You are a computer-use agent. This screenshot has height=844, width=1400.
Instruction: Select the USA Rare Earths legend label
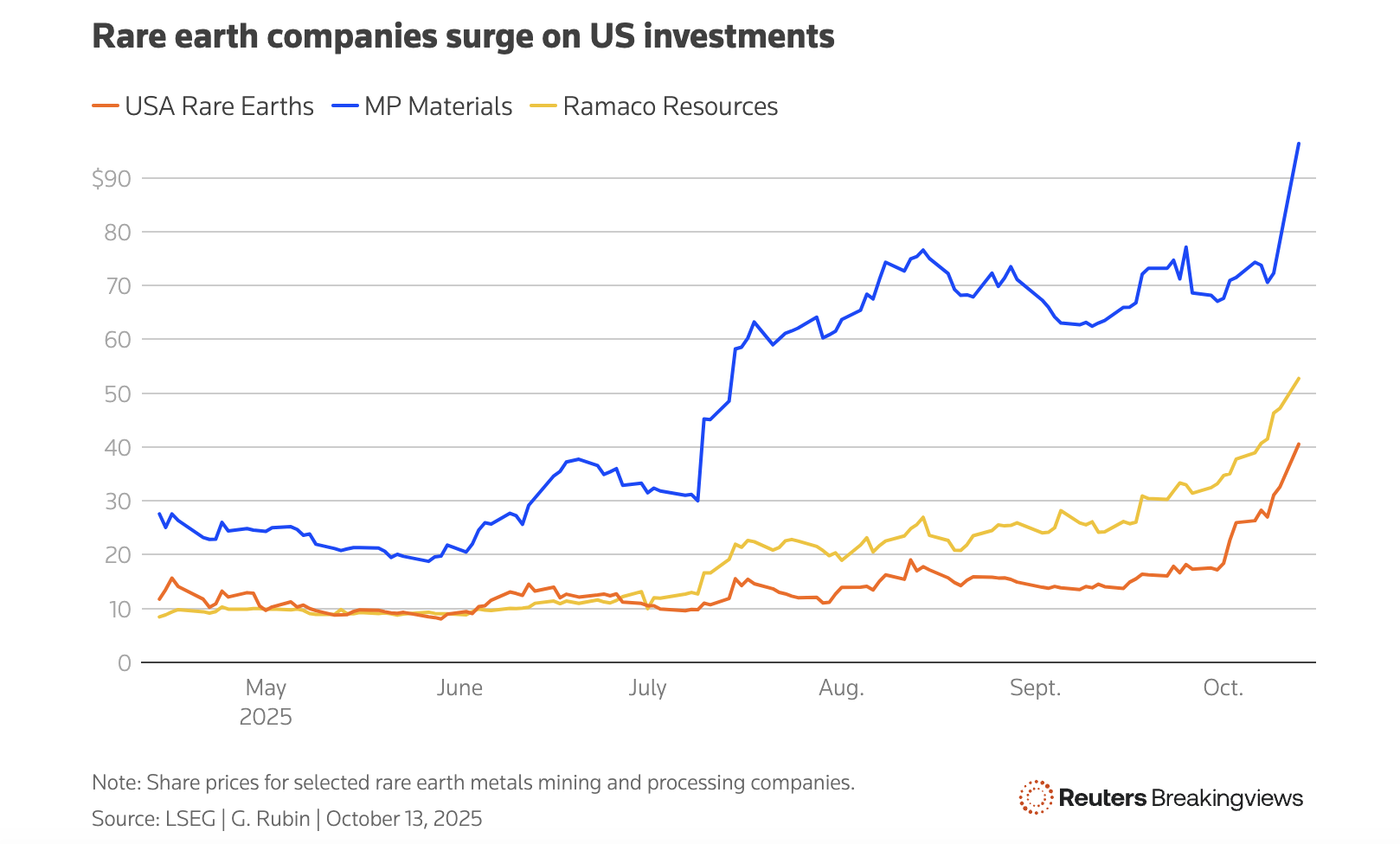coord(219,106)
